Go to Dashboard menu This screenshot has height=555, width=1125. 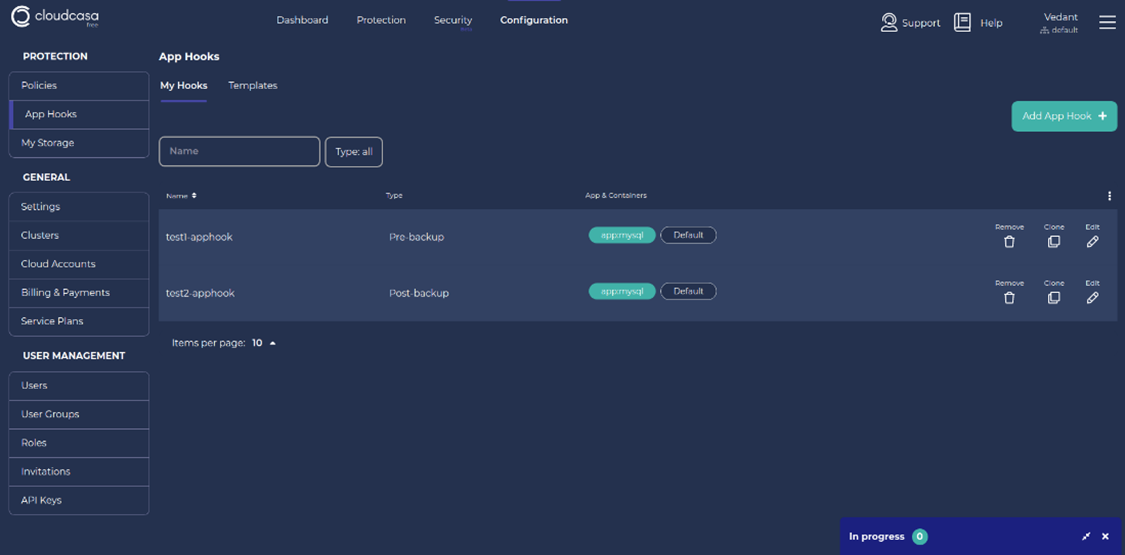point(302,20)
